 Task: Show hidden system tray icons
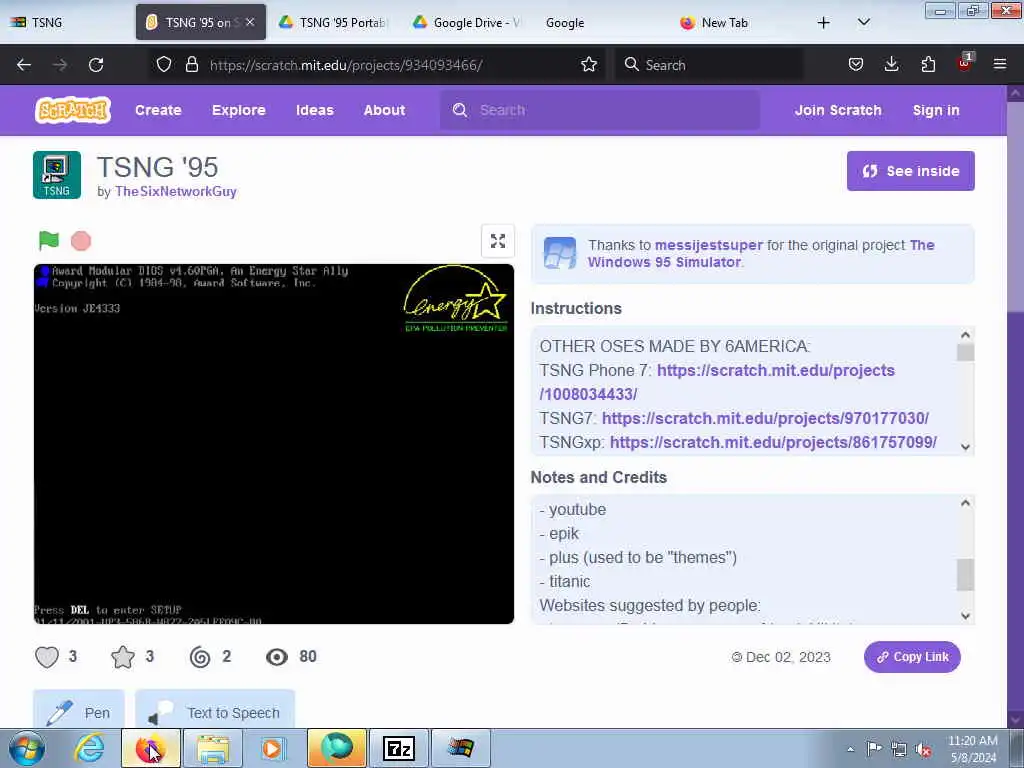(x=850, y=749)
